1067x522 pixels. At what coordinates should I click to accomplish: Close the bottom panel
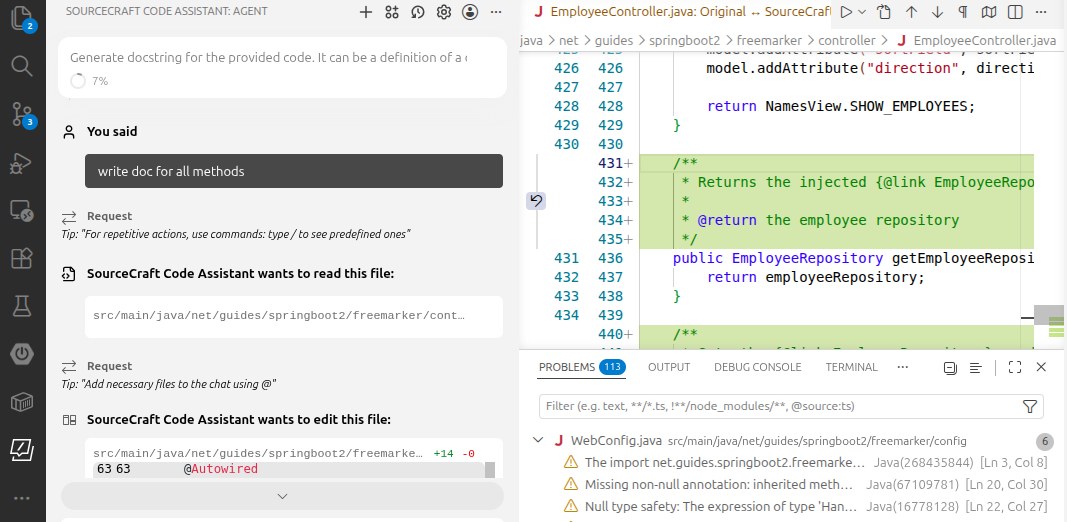[1041, 367]
